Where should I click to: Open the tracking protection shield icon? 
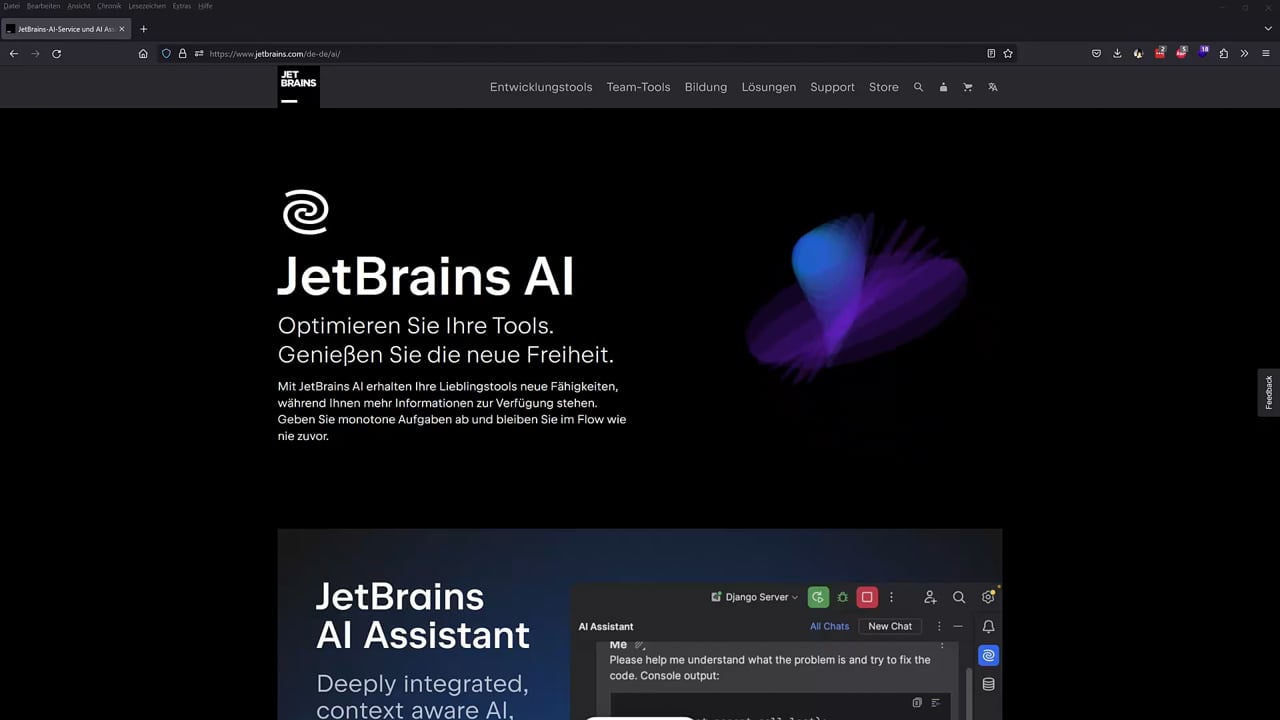167,54
